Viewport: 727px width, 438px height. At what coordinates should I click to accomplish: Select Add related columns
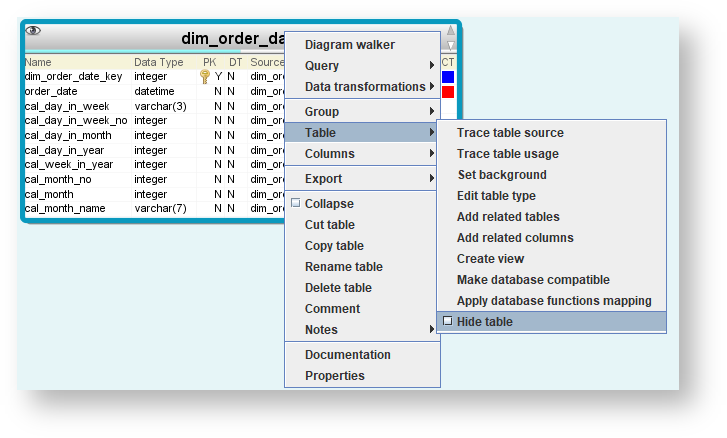point(551,238)
